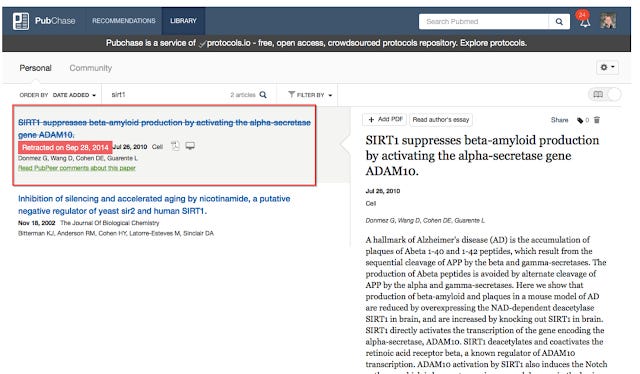This screenshot has width=640, height=374.
Task: Delete article using the trash icon
Action: pos(597,120)
